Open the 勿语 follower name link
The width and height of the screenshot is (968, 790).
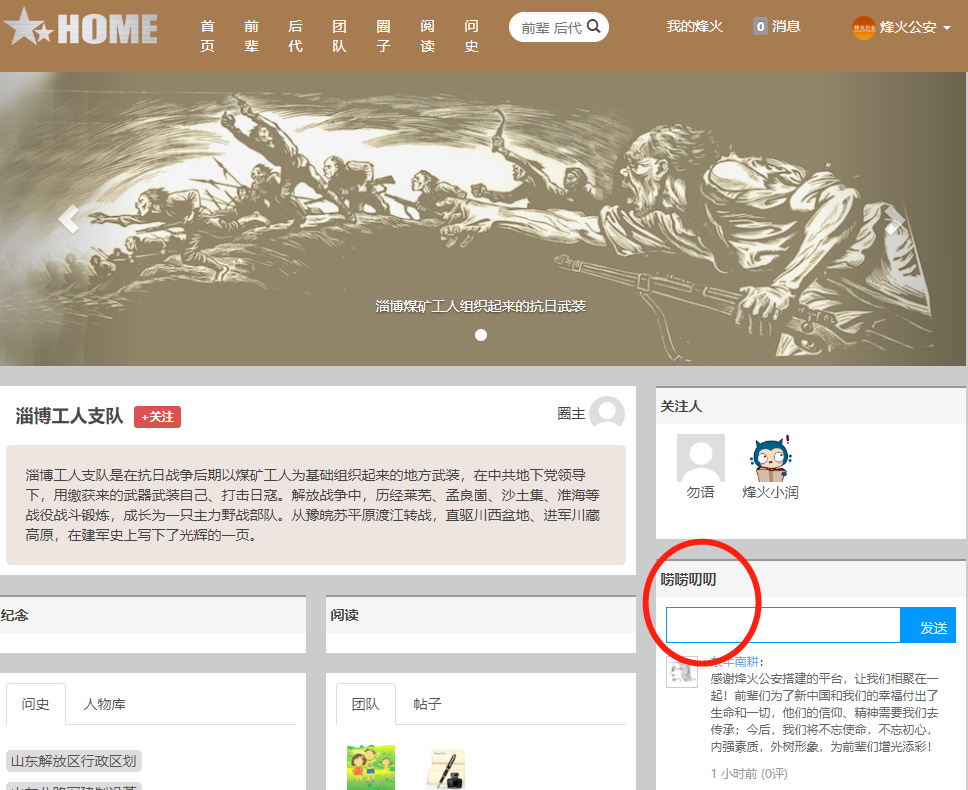click(701, 493)
